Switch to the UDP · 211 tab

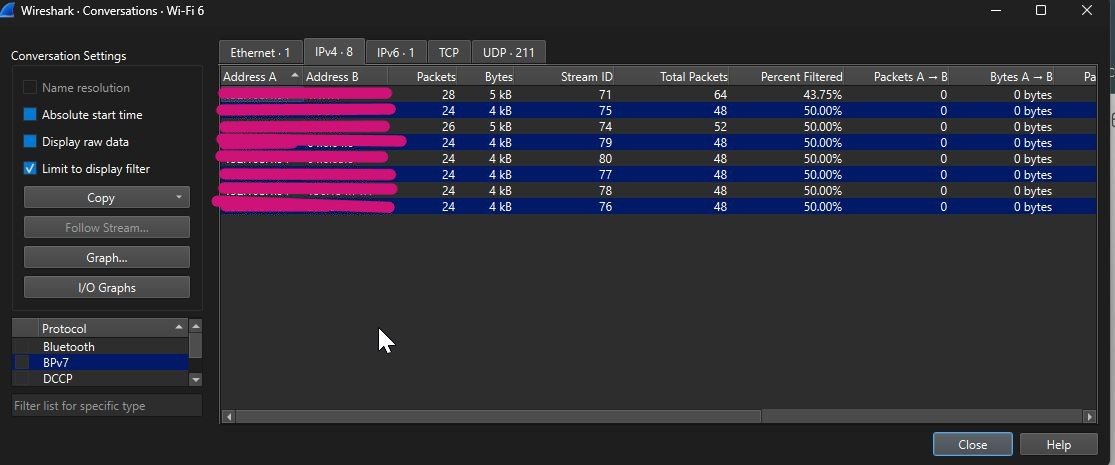(x=508, y=53)
